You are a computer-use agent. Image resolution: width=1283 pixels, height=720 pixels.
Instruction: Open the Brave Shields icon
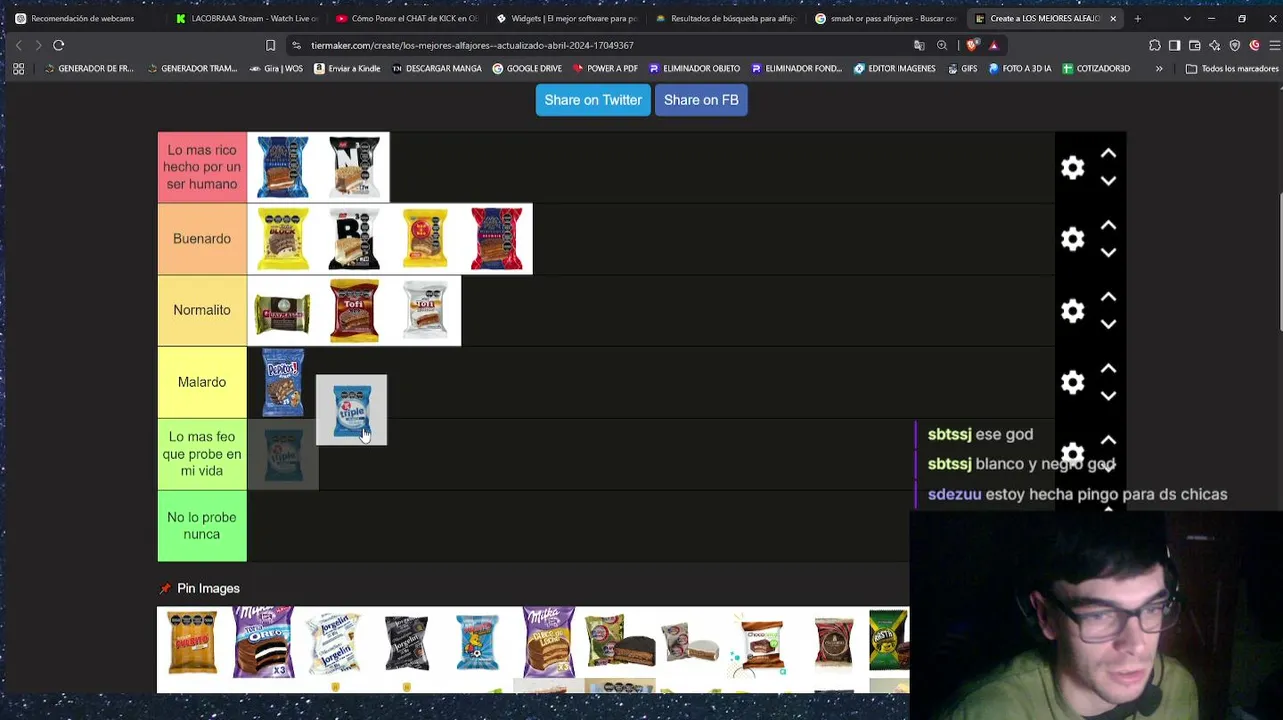click(972, 45)
